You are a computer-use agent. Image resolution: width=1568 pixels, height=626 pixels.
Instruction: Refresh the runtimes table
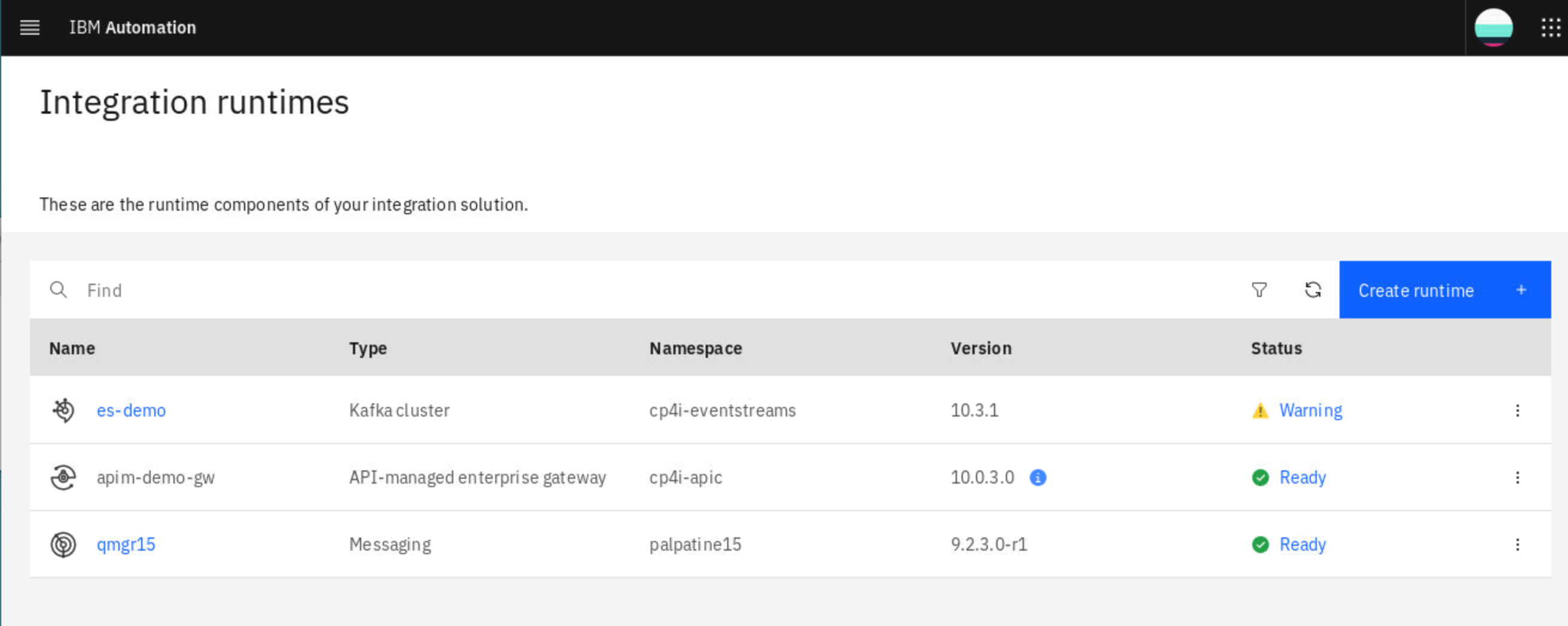coord(1313,290)
